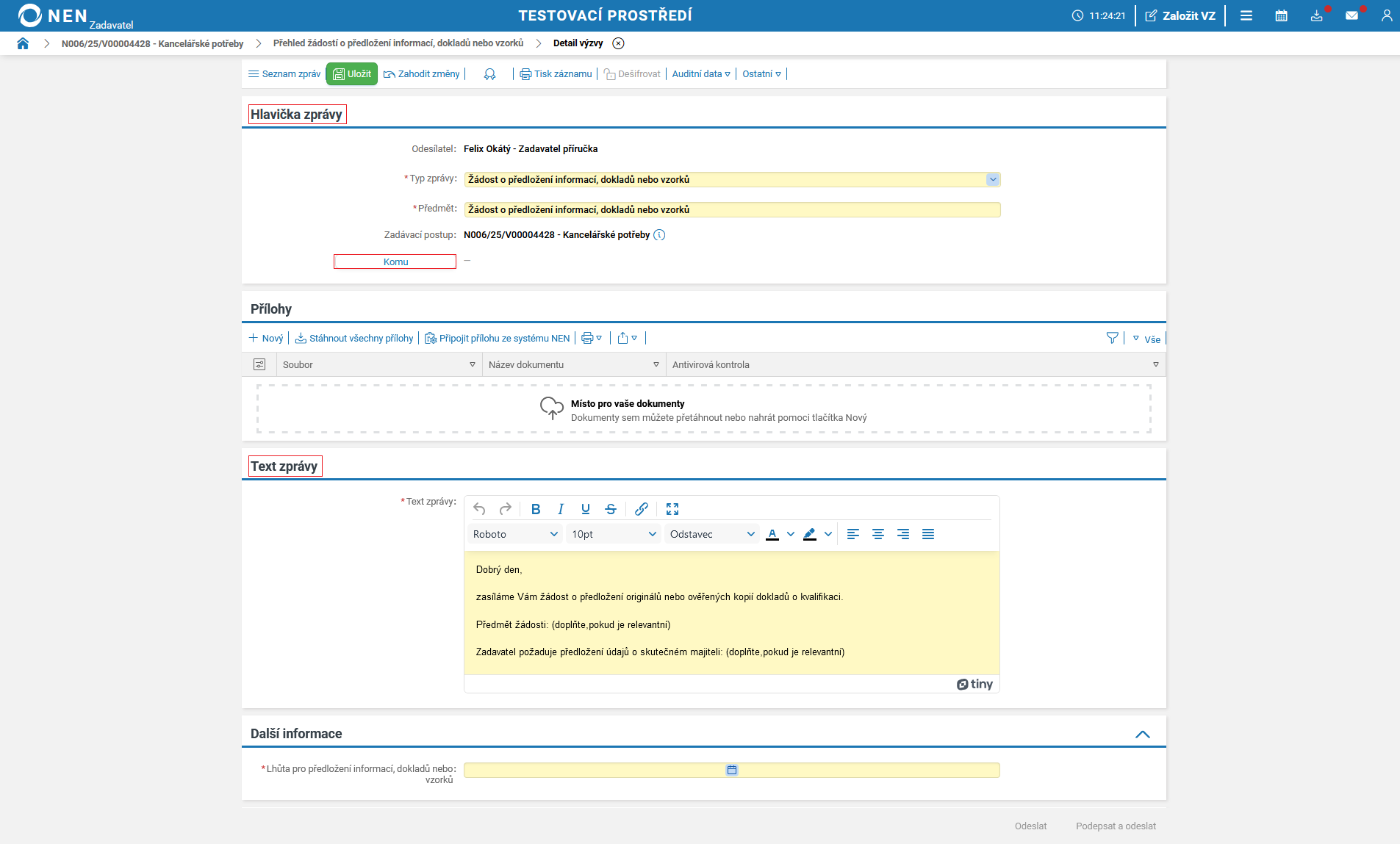Screen dimensions: 1400x844
Task: Toggle italic formatting in editor
Action: (561, 509)
